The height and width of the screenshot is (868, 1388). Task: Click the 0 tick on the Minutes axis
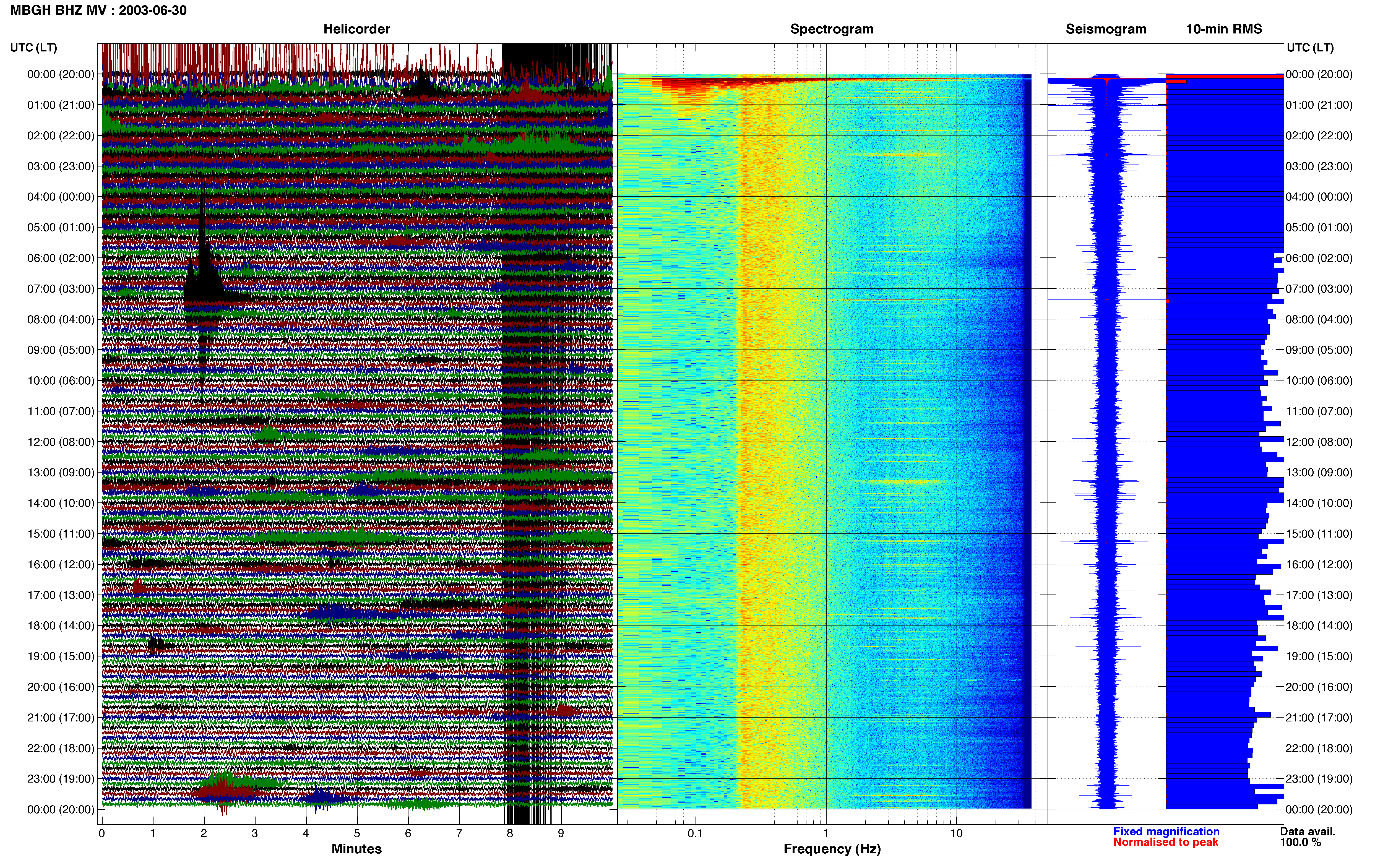pyautogui.click(x=101, y=833)
